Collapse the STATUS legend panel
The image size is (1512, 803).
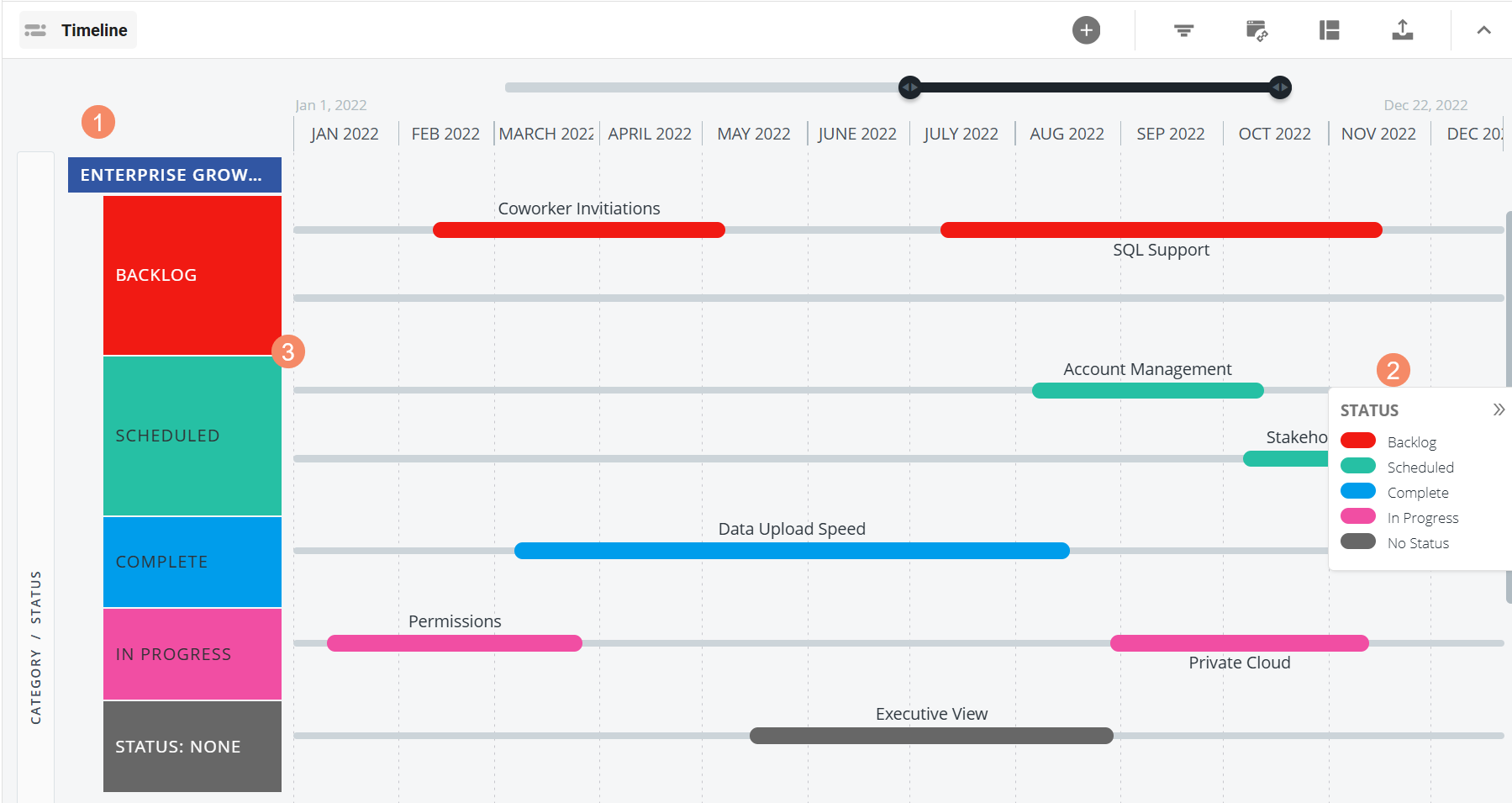click(1499, 409)
